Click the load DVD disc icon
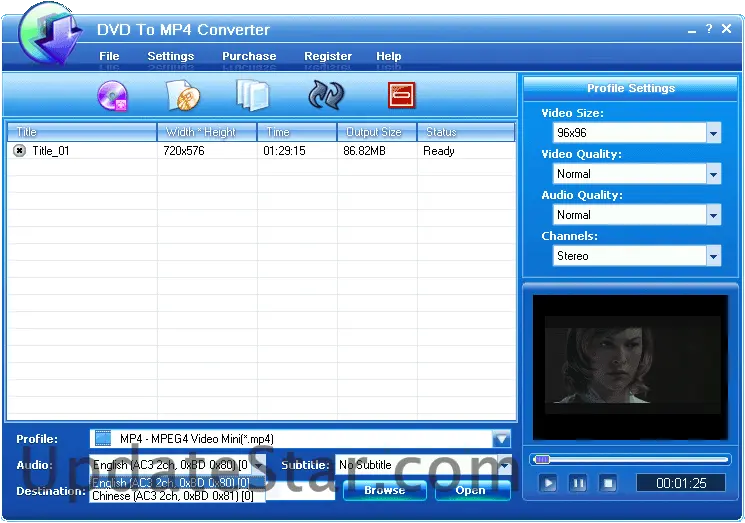745x523 pixels. 112,96
